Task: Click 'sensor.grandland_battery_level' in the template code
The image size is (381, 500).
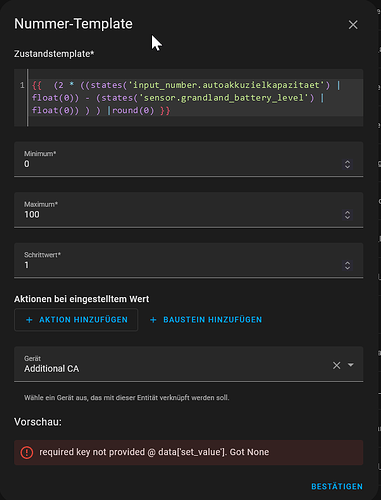Action: (x=224, y=98)
